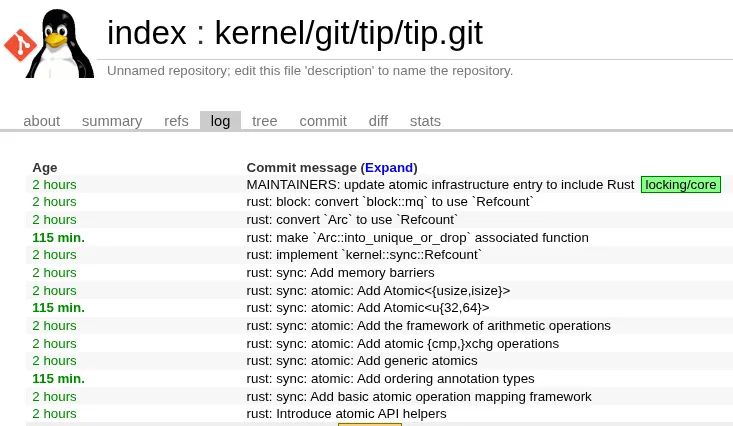Select the log tab
This screenshot has height=426, width=733.
(220, 121)
